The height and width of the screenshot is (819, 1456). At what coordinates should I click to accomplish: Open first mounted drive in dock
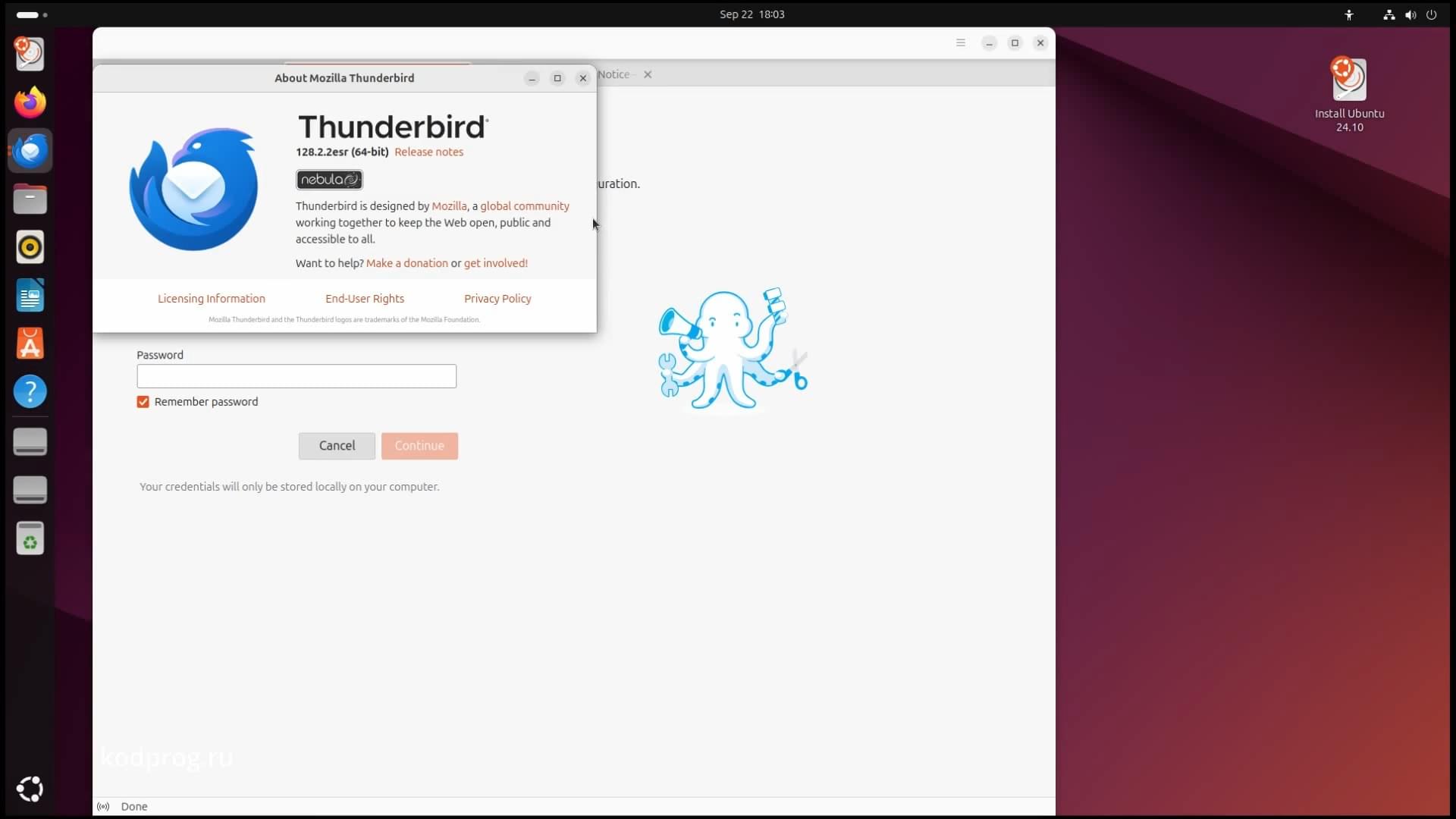[x=30, y=442]
